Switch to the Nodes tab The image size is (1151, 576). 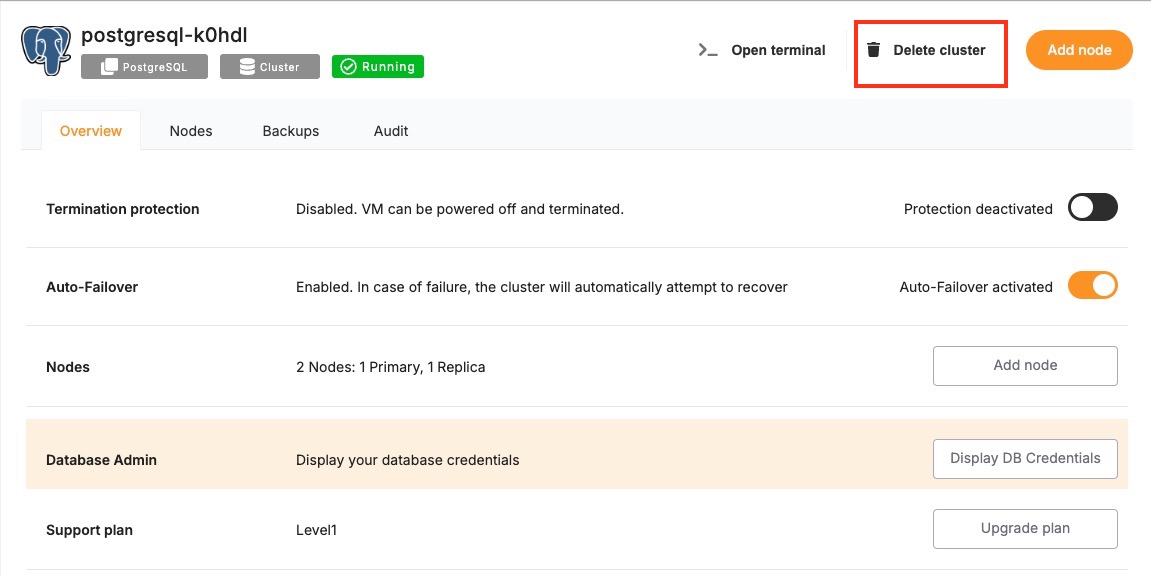[191, 131]
